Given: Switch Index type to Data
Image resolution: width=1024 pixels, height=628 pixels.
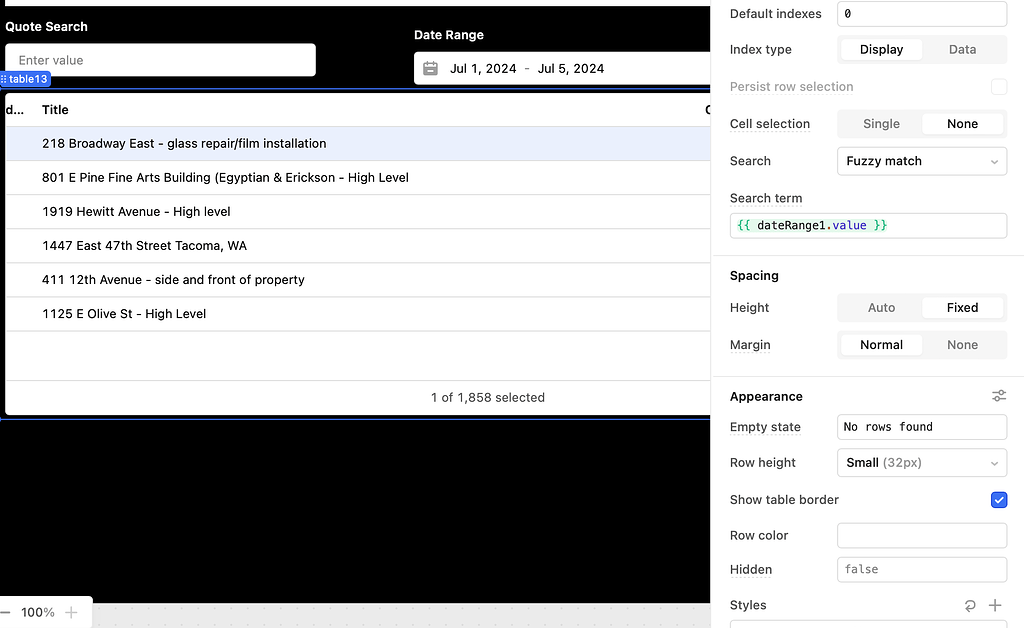Looking at the screenshot, I should tap(962, 50).
